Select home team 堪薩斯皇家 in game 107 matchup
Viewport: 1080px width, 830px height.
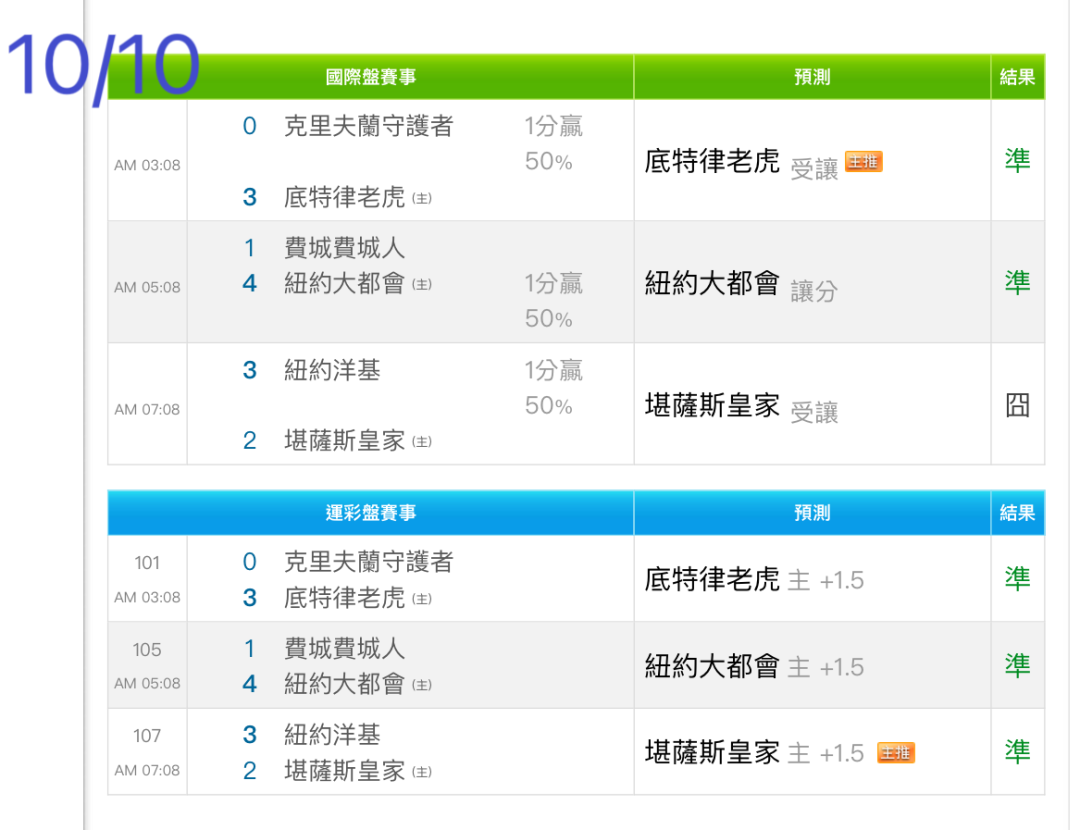(344, 771)
